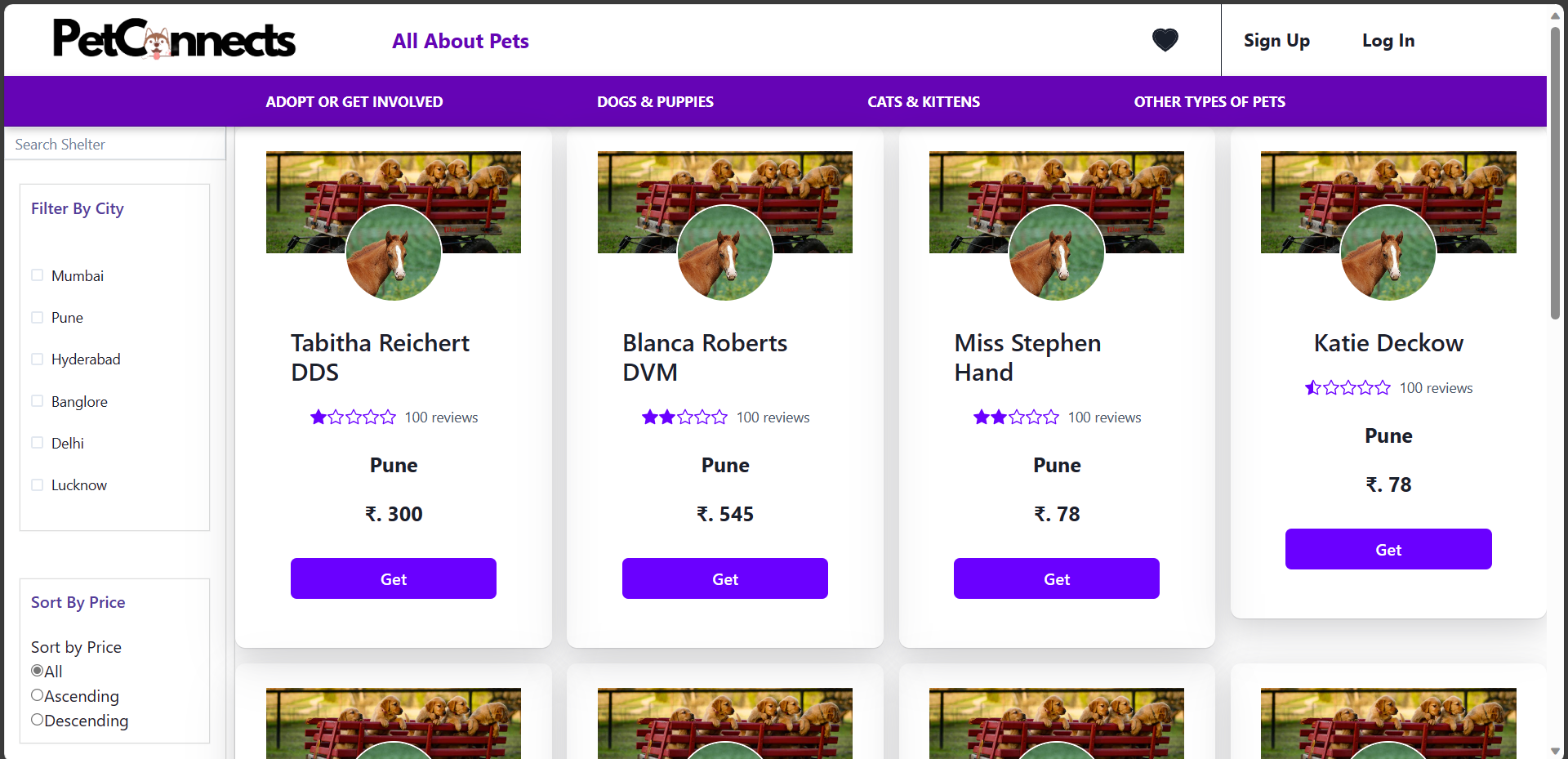The width and height of the screenshot is (1568, 759).
Task: Enable the Hyderabad filter checkbox
Action: (37, 359)
